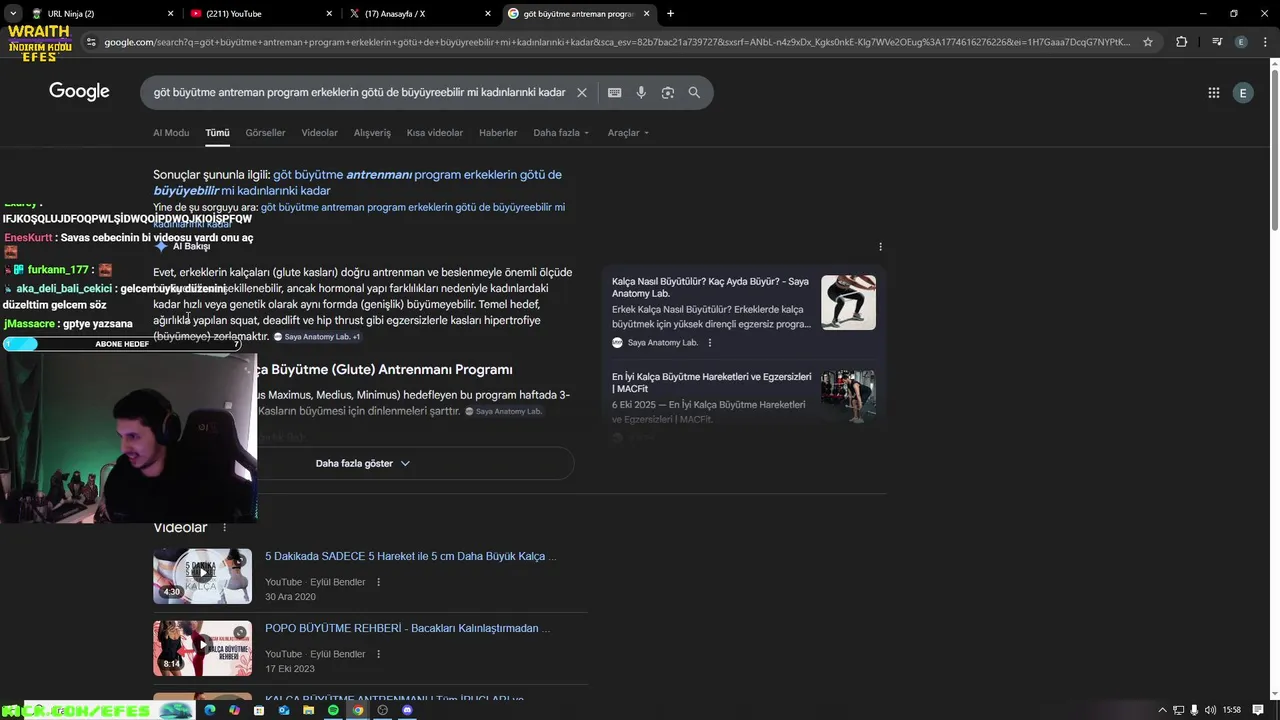Open the tab search dropdown arrow

click(12, 14)
